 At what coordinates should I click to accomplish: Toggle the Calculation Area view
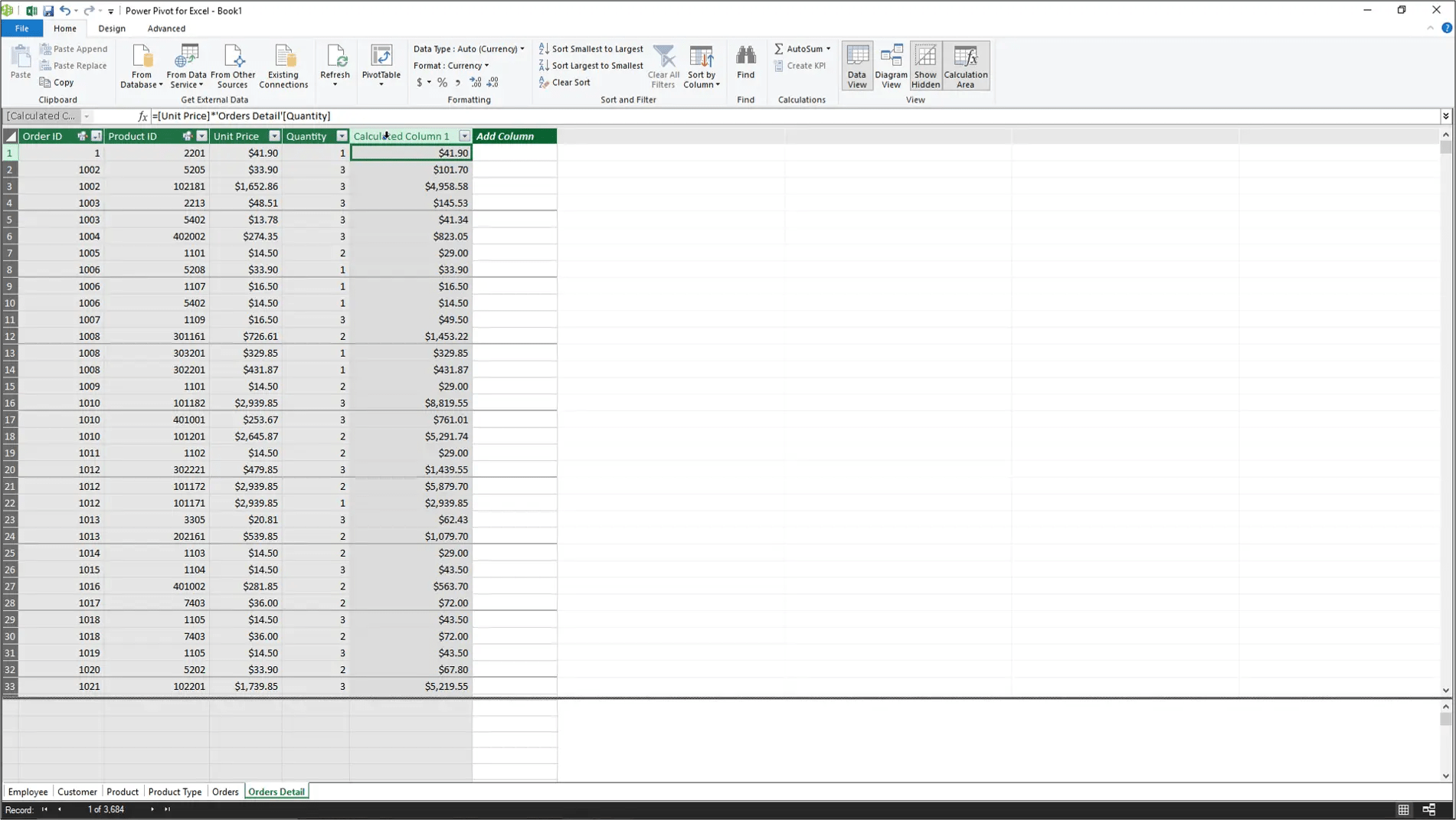(x=965, y=65)
